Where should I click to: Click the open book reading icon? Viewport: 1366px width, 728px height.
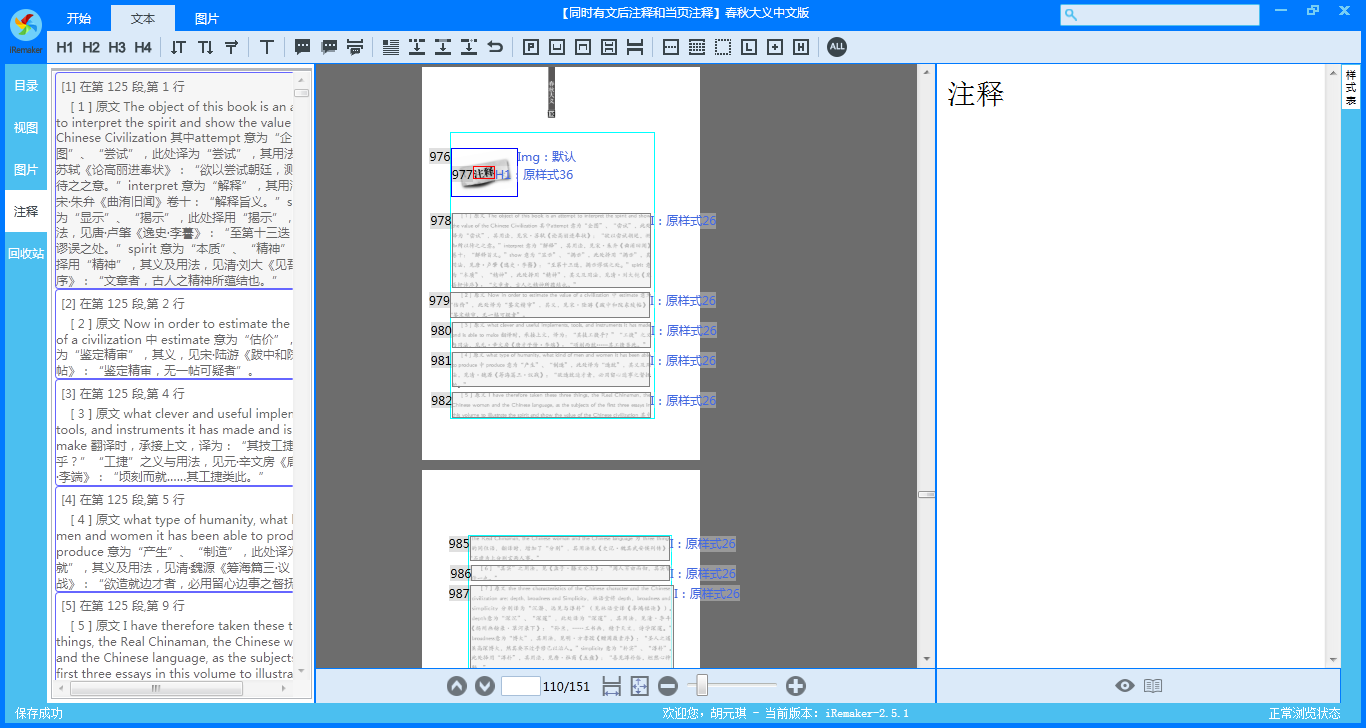[1153, 686]
